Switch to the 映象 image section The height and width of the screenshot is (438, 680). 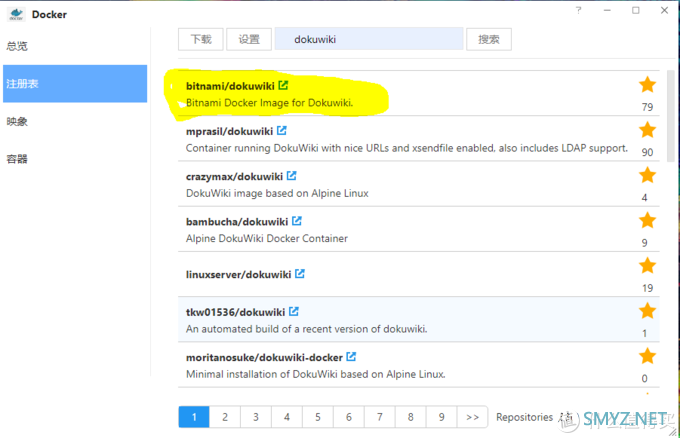pos(17,121)
